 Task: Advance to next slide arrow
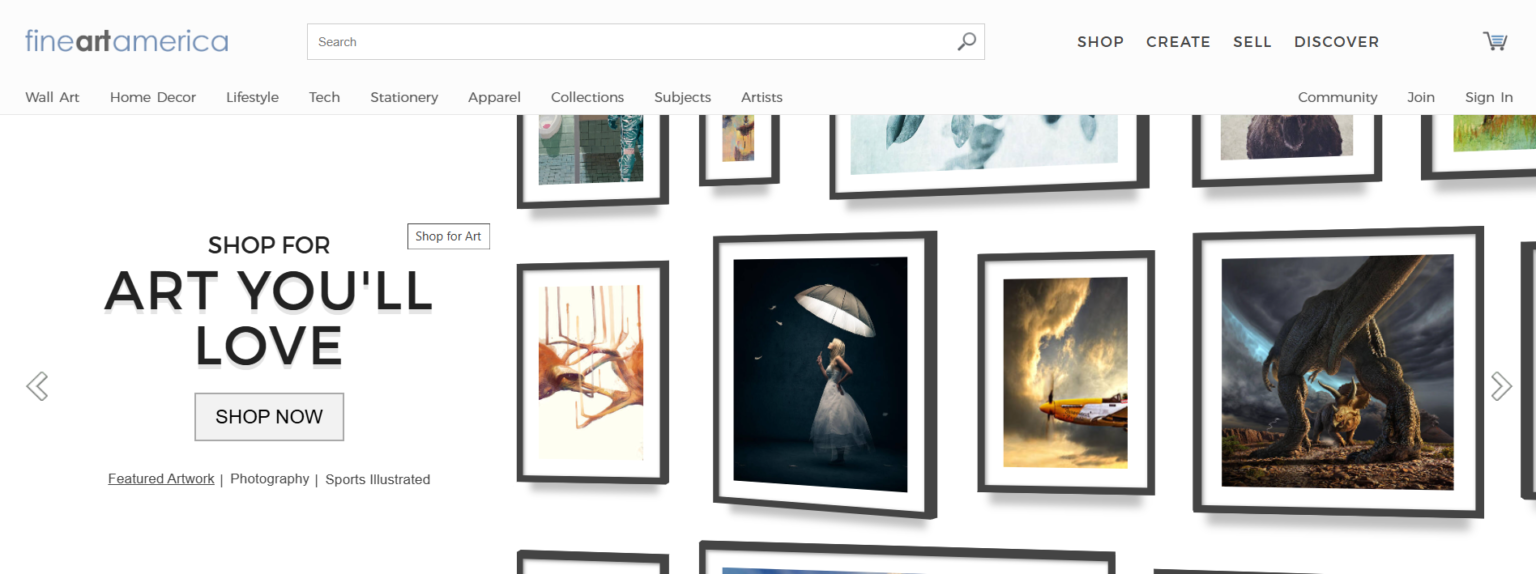tap(1500, 386)
